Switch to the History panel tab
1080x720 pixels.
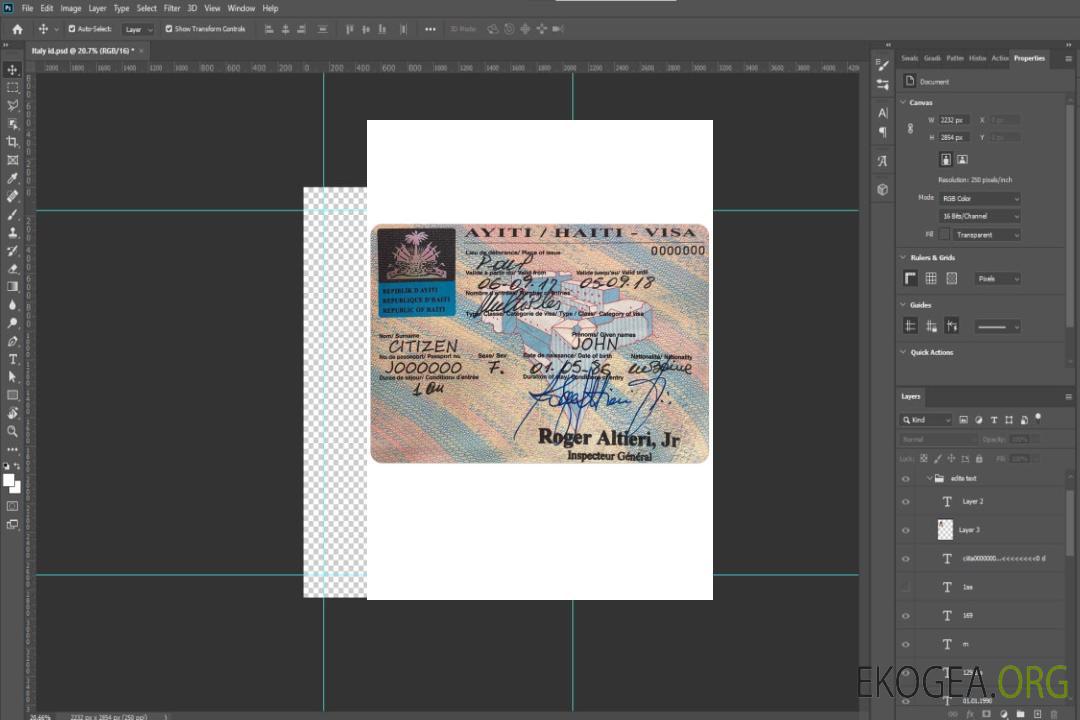tap(977, 59)
